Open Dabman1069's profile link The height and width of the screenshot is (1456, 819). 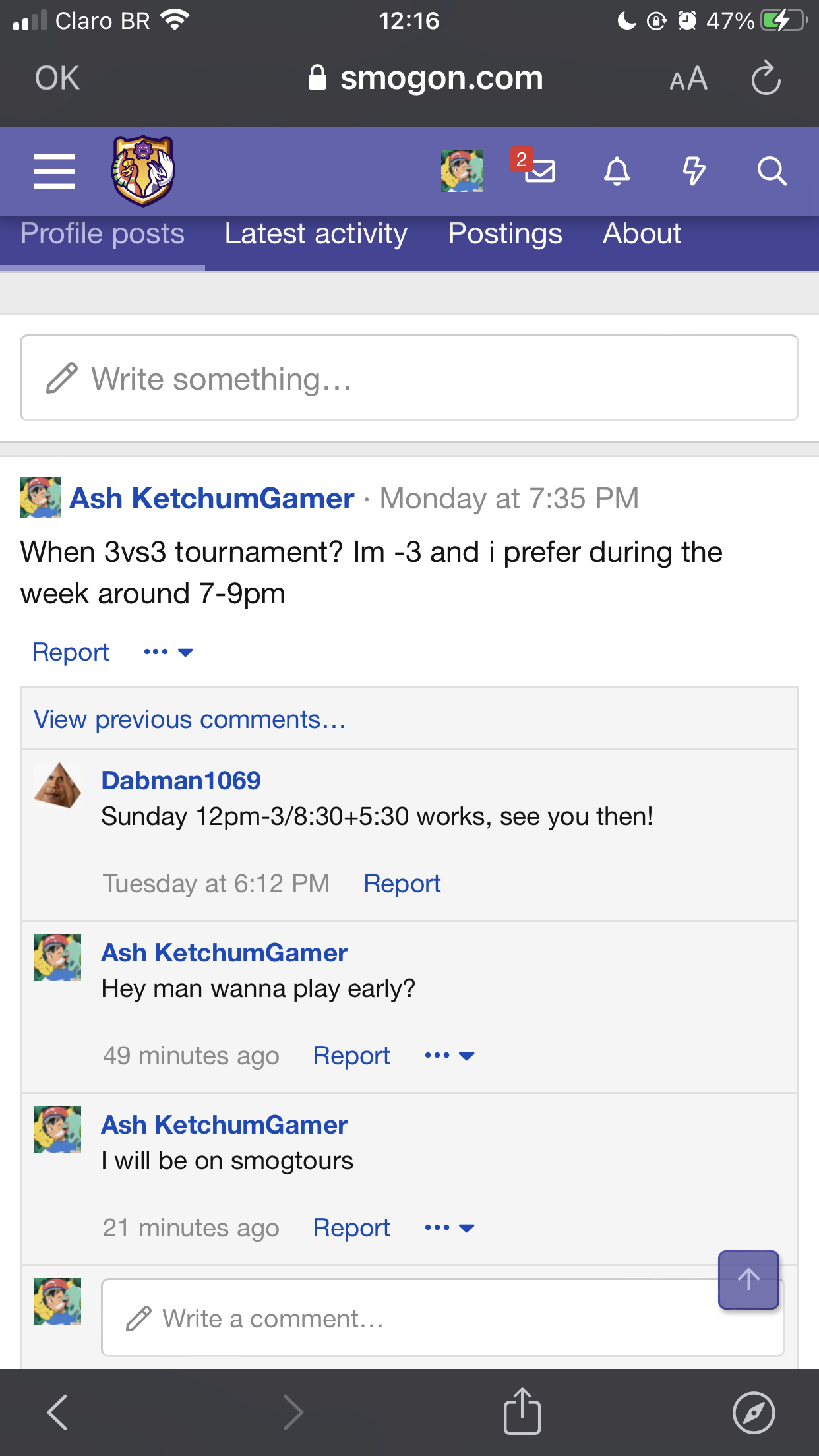(181, 781)
